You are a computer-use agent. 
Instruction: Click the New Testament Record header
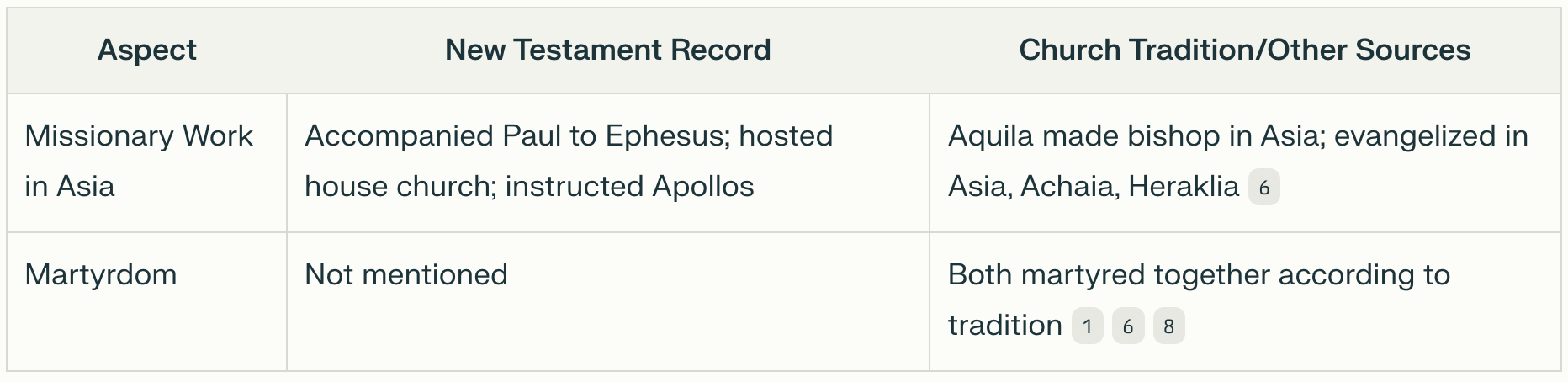607,50
